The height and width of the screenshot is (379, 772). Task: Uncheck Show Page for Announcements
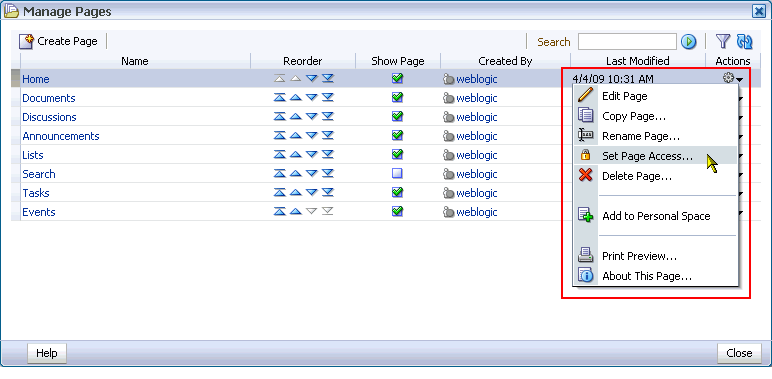397,135
